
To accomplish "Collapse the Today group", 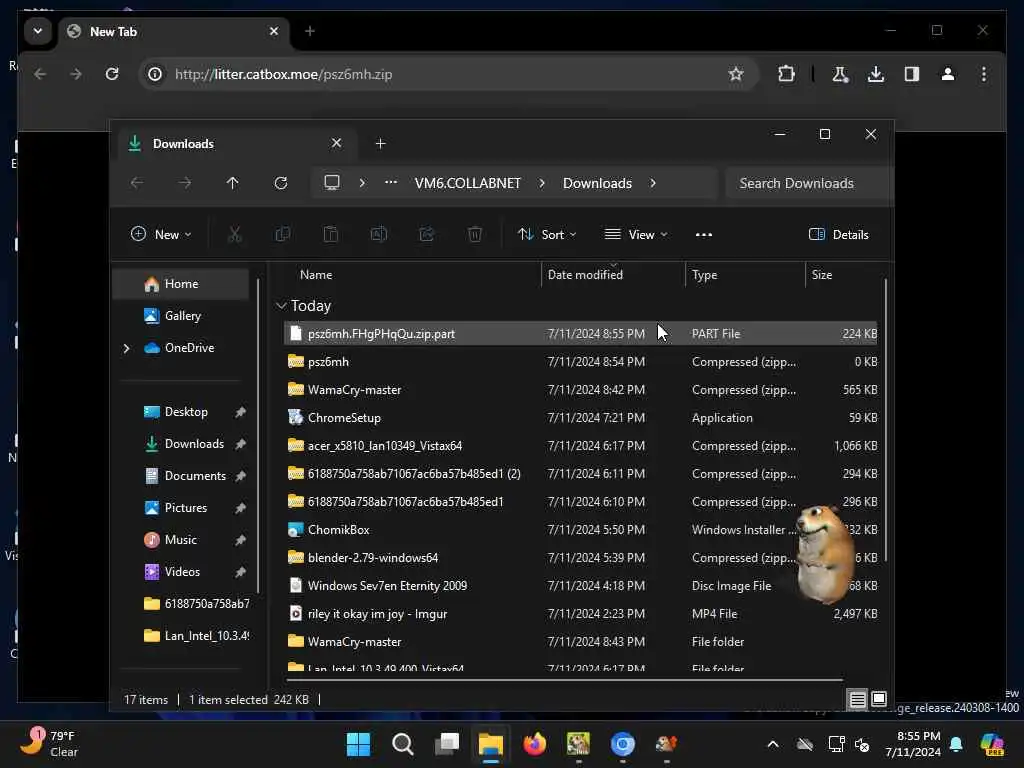I will 281,306.
